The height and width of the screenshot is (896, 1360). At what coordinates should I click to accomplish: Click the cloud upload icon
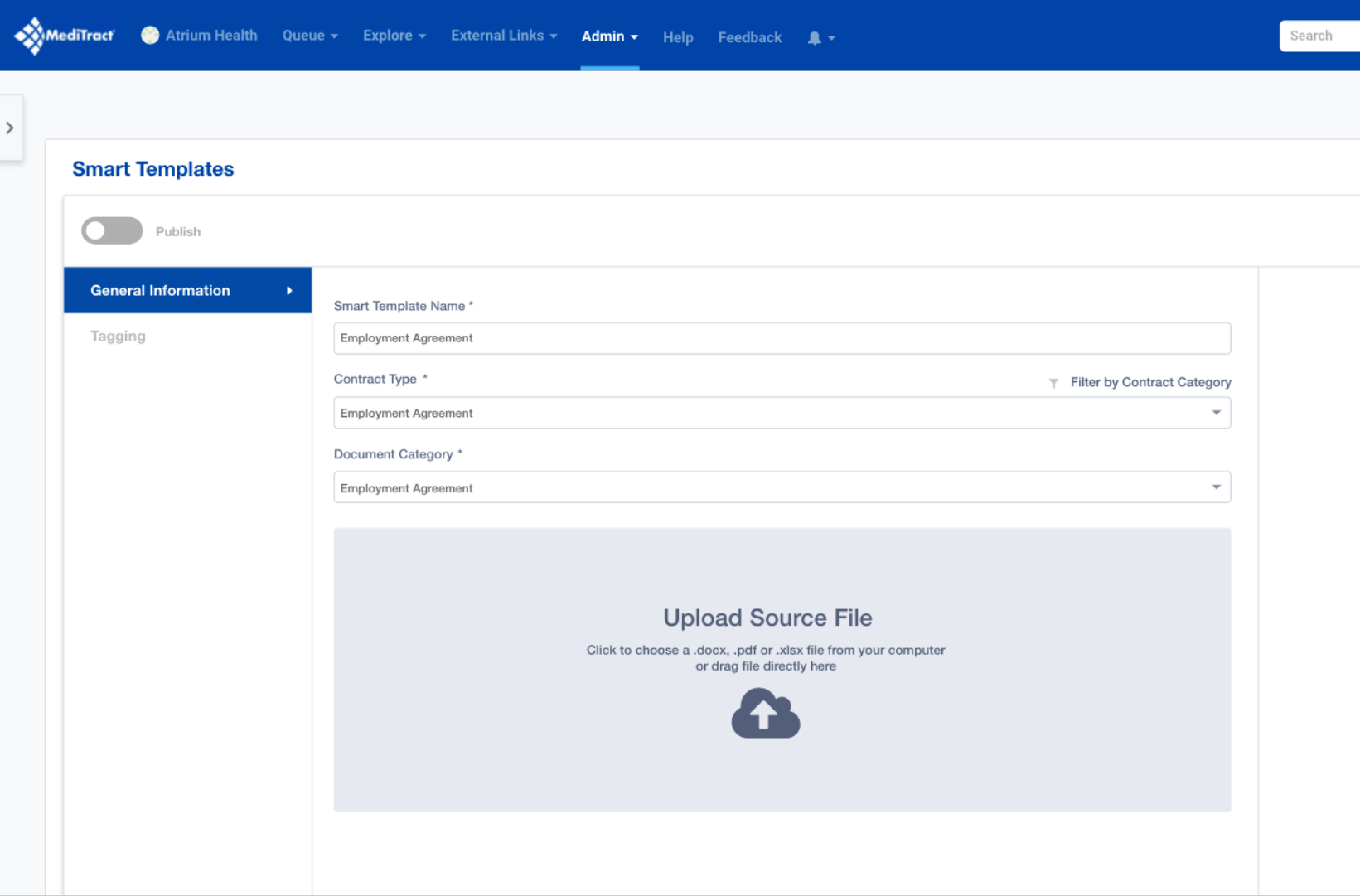(765, 713)
